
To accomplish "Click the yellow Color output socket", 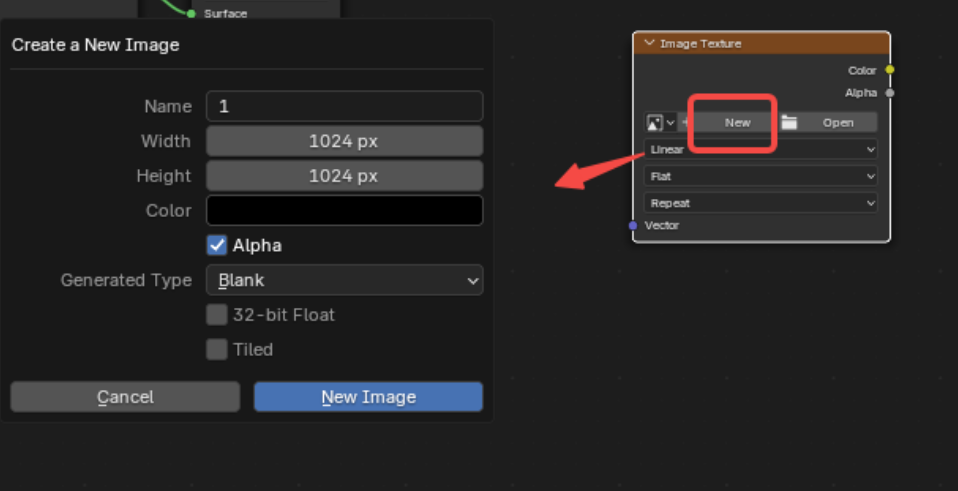I will coord(890,70).
